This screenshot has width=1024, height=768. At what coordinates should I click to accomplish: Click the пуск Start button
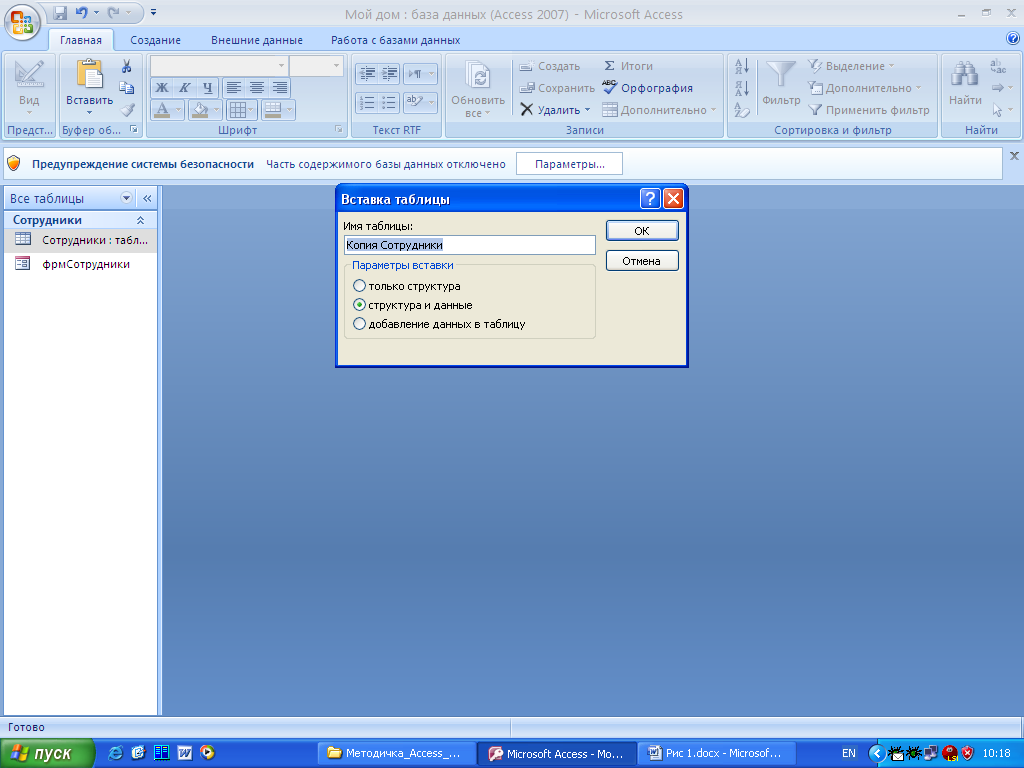[x=47, y=754]
